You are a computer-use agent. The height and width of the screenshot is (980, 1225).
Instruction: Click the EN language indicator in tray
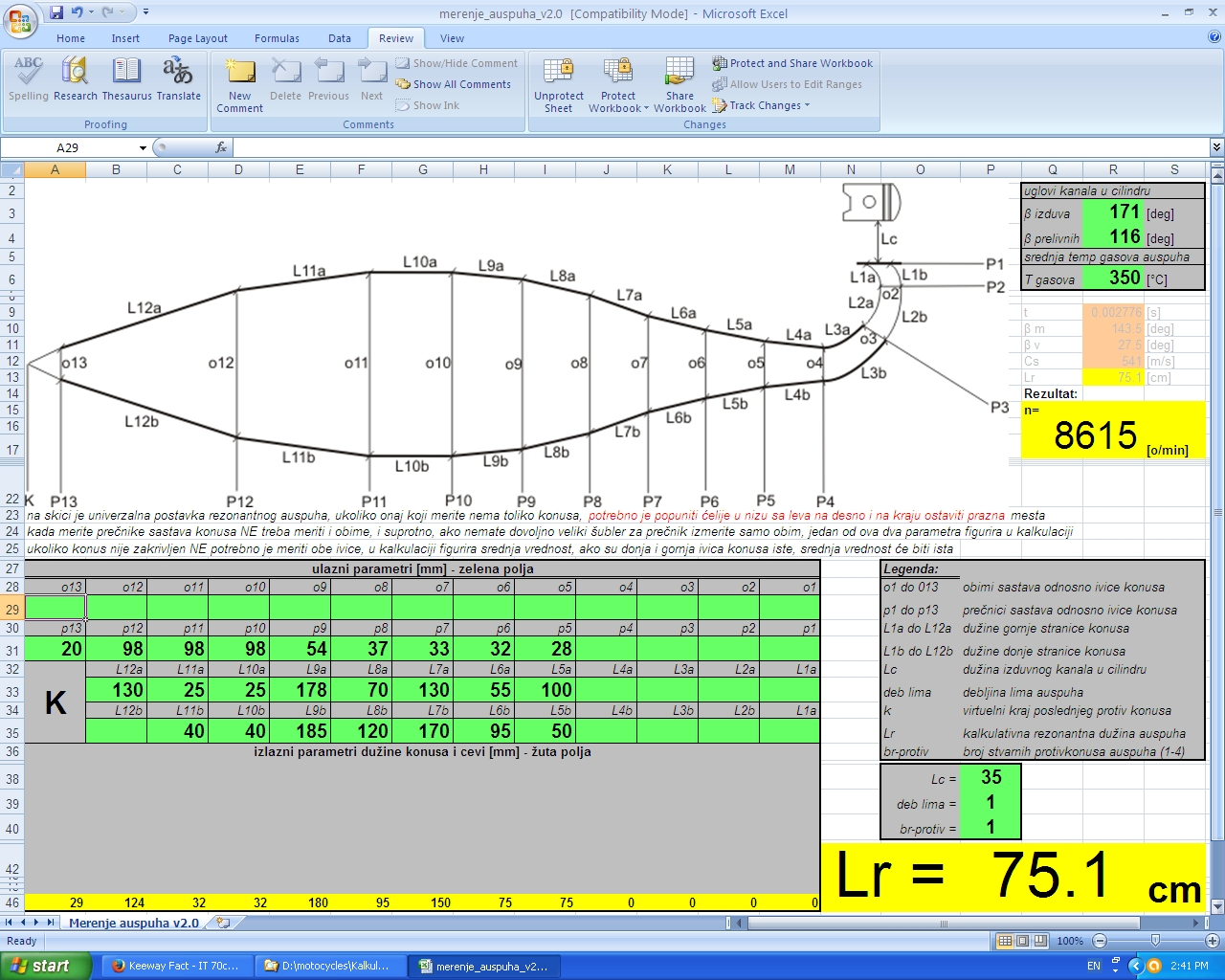[x=1094, y=966]
